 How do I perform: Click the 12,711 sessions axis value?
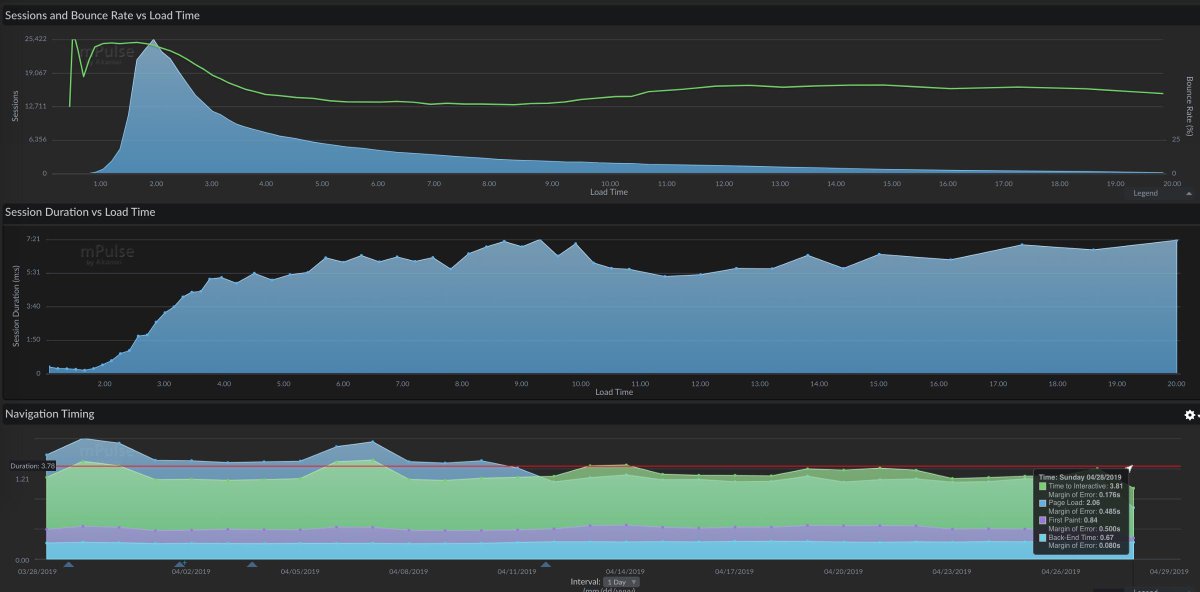tap(35, 105)
